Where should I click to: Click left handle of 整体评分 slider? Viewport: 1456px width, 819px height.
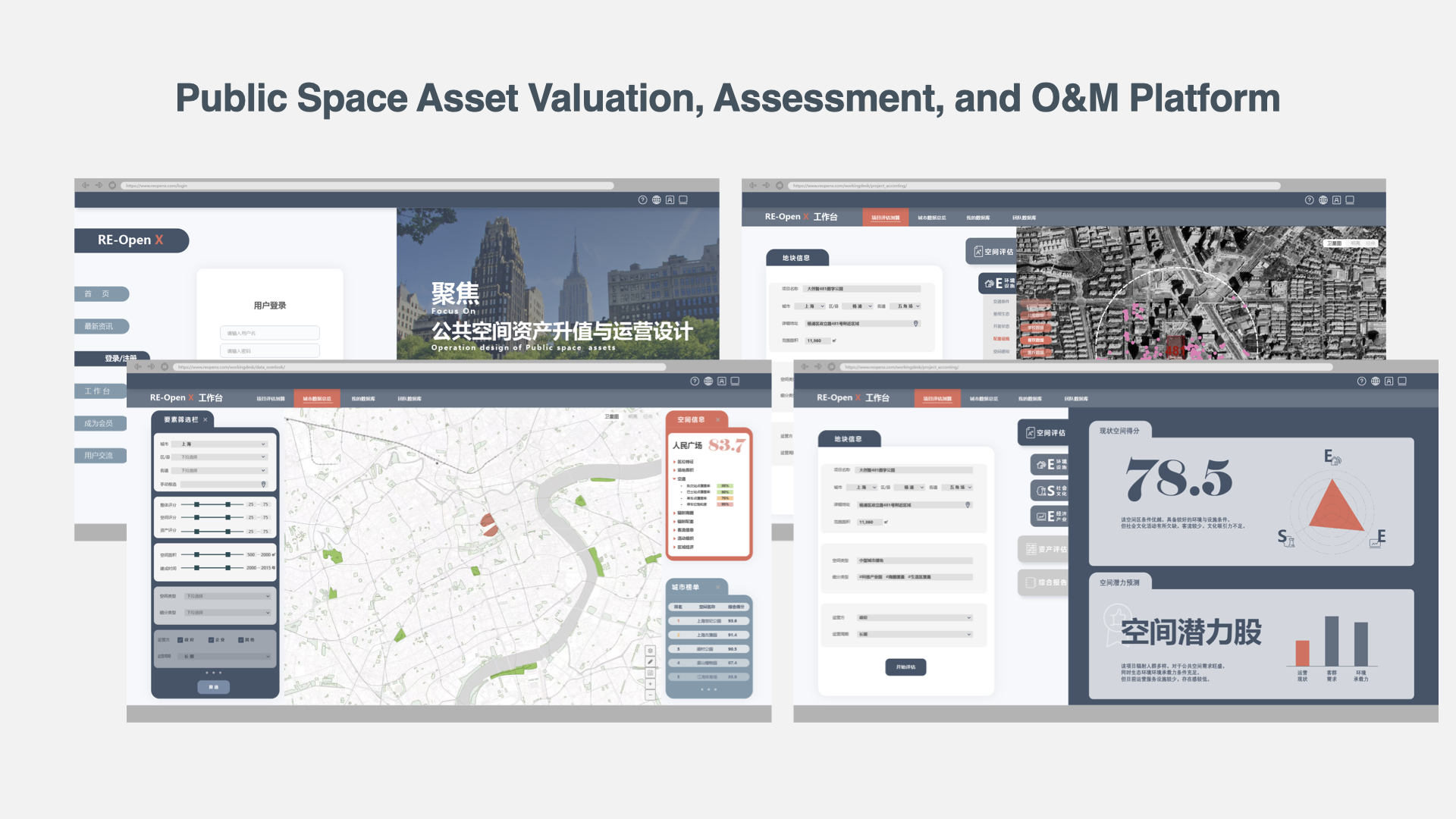(197, 504)
